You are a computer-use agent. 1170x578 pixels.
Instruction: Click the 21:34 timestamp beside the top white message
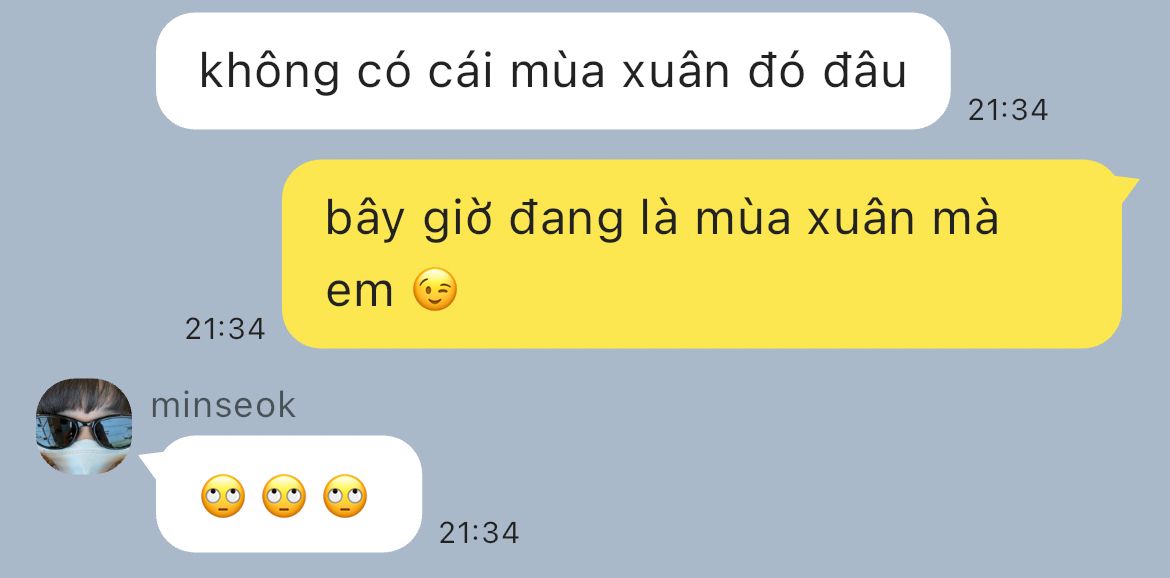pos(1008,110)
